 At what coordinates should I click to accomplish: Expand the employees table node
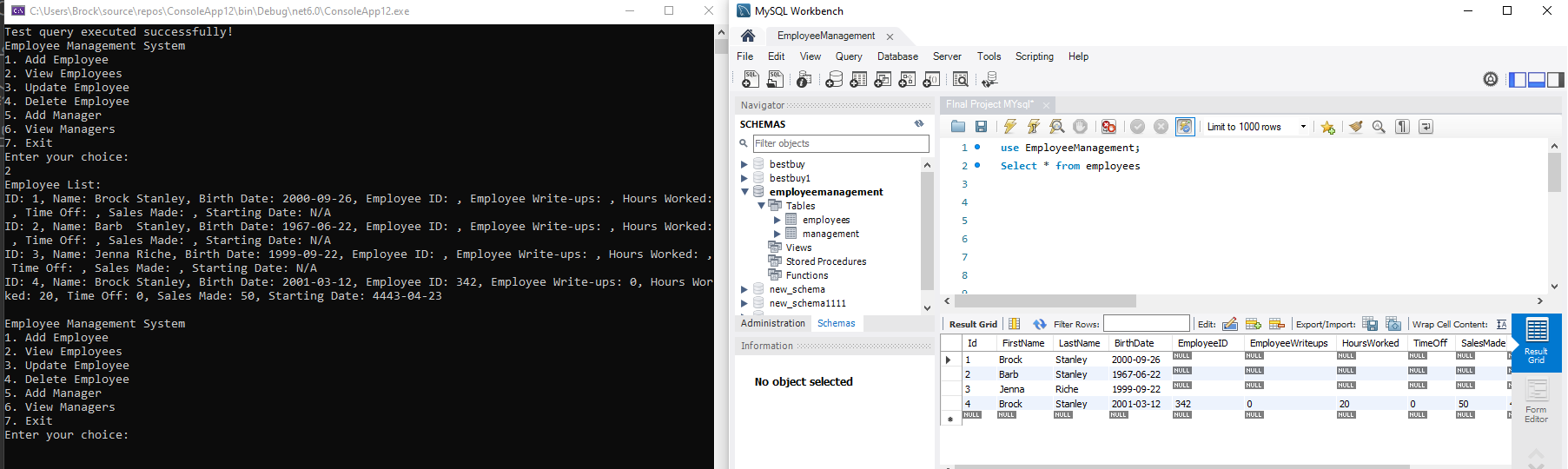[x=777, y=220]
